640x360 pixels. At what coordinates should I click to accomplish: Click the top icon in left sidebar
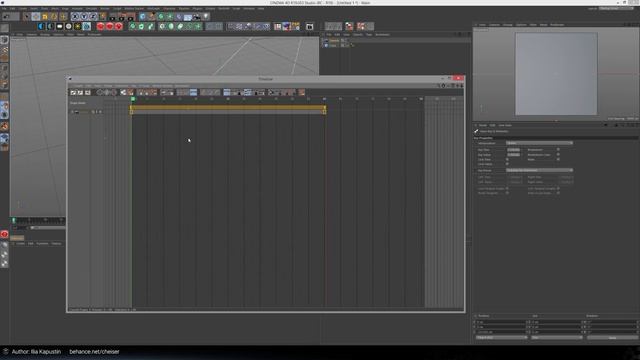[x=4, y=28]
